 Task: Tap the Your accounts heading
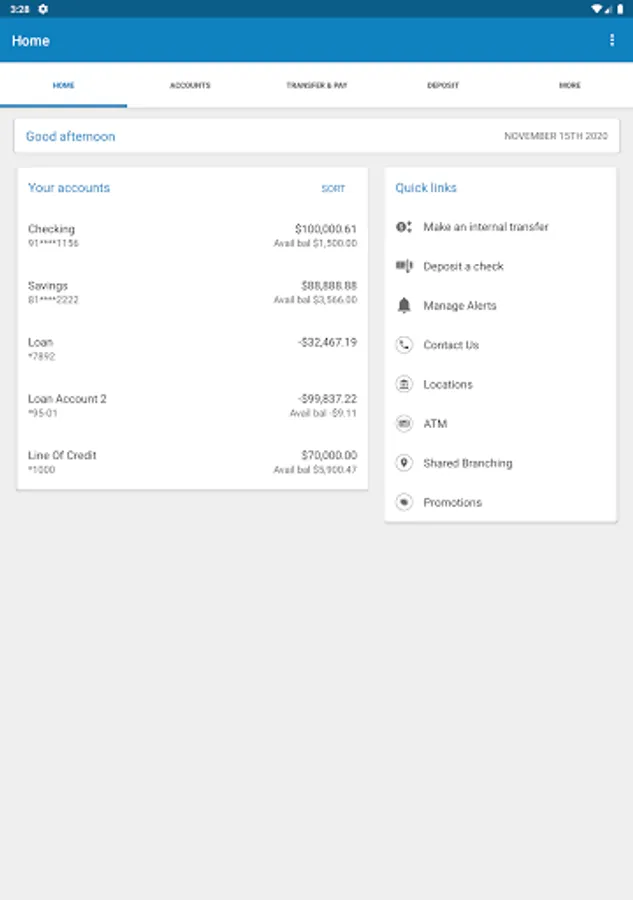point(69,188)
